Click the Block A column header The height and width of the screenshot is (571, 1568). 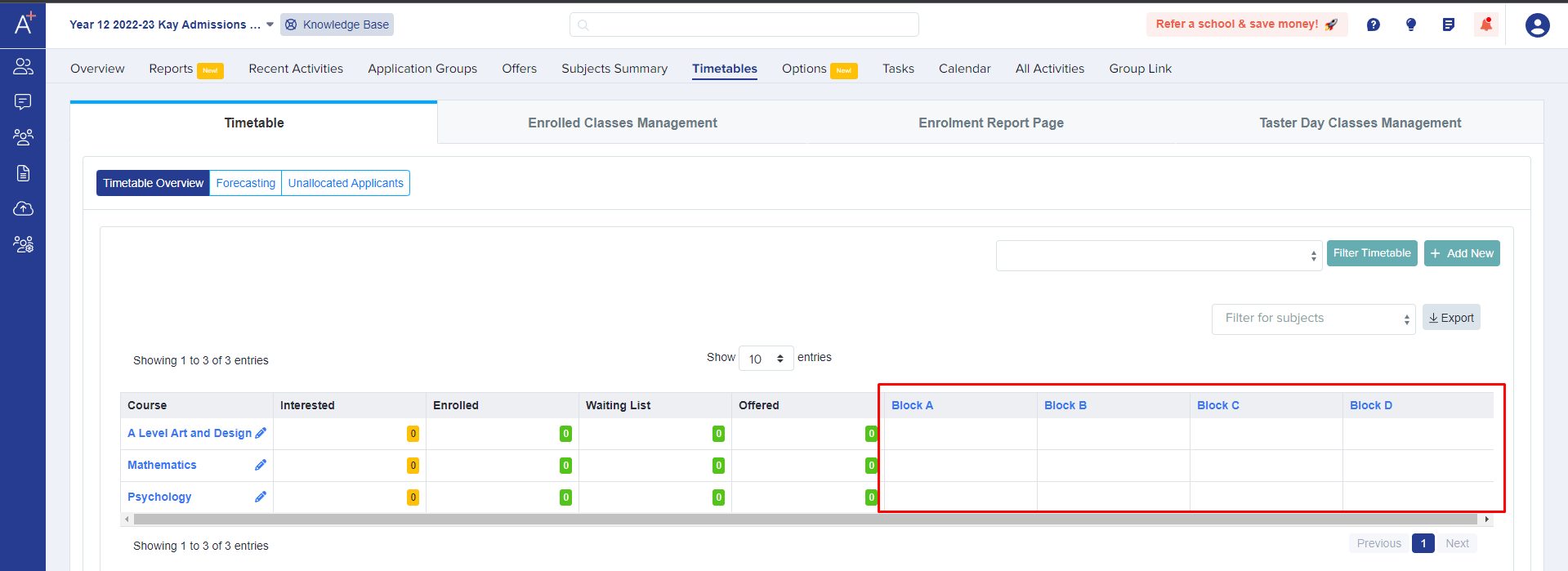click(912, 405)
